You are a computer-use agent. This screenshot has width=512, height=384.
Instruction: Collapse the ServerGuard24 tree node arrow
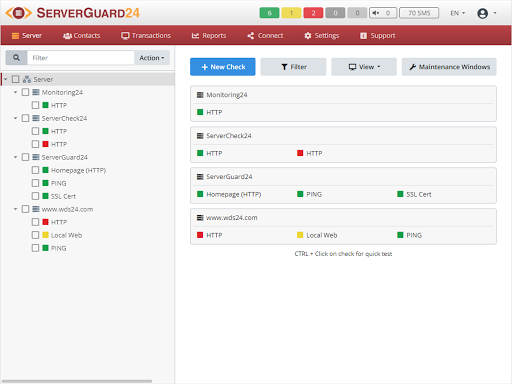tap(15, 157)
